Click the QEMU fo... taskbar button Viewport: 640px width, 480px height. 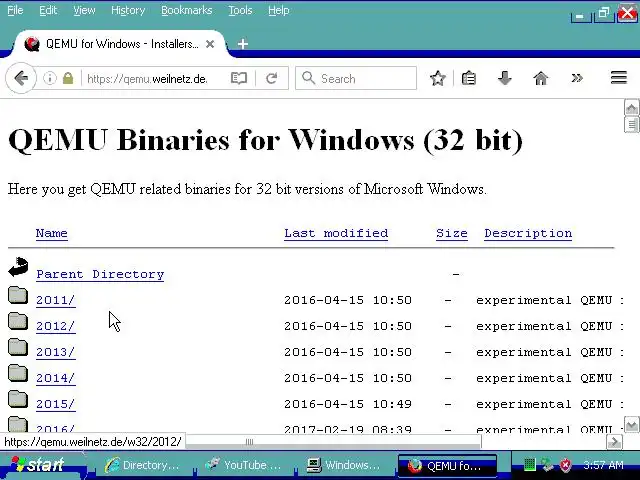447,465
